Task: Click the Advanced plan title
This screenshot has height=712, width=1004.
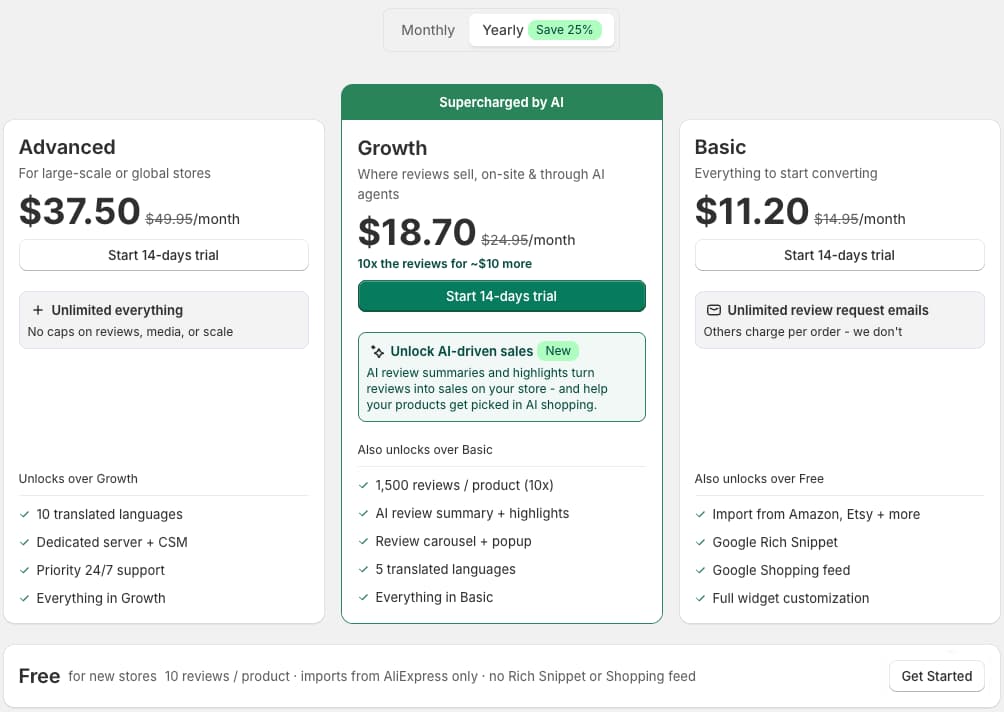Action: (x=67, y=147)
